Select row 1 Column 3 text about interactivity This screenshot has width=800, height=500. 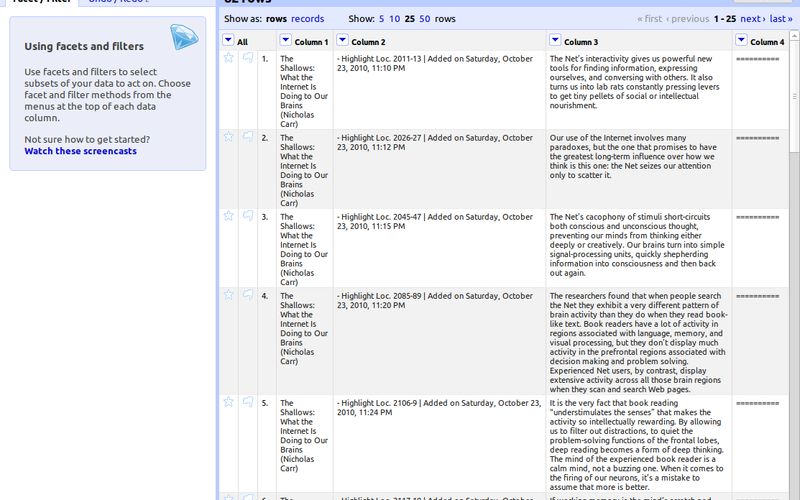[x=635, y=82]
